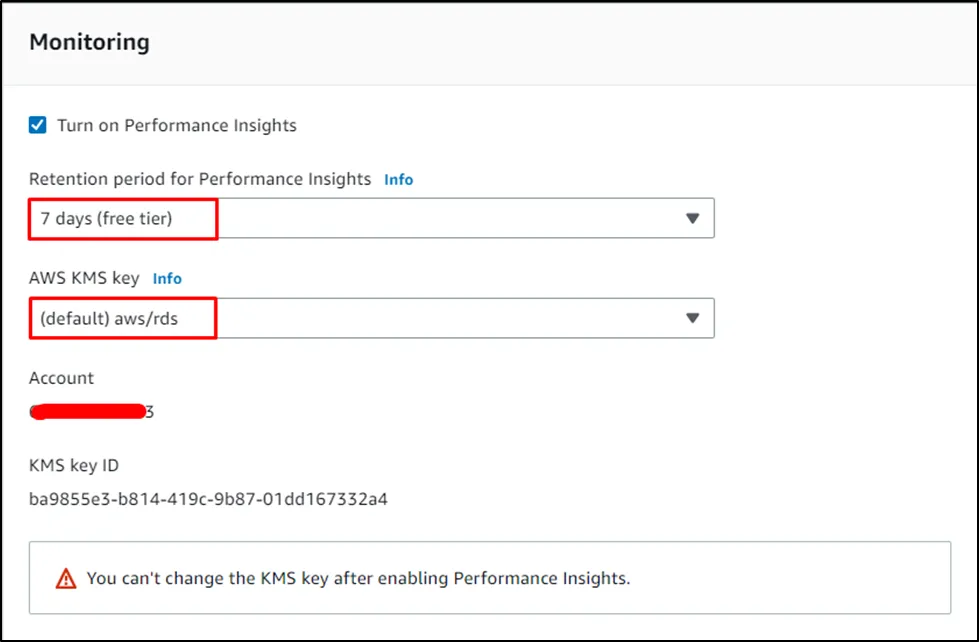This screenshot has height=642, width=979.
Task: Click empty space in the retention period select box
Action: pyautogui.click(x=450, y=219)
